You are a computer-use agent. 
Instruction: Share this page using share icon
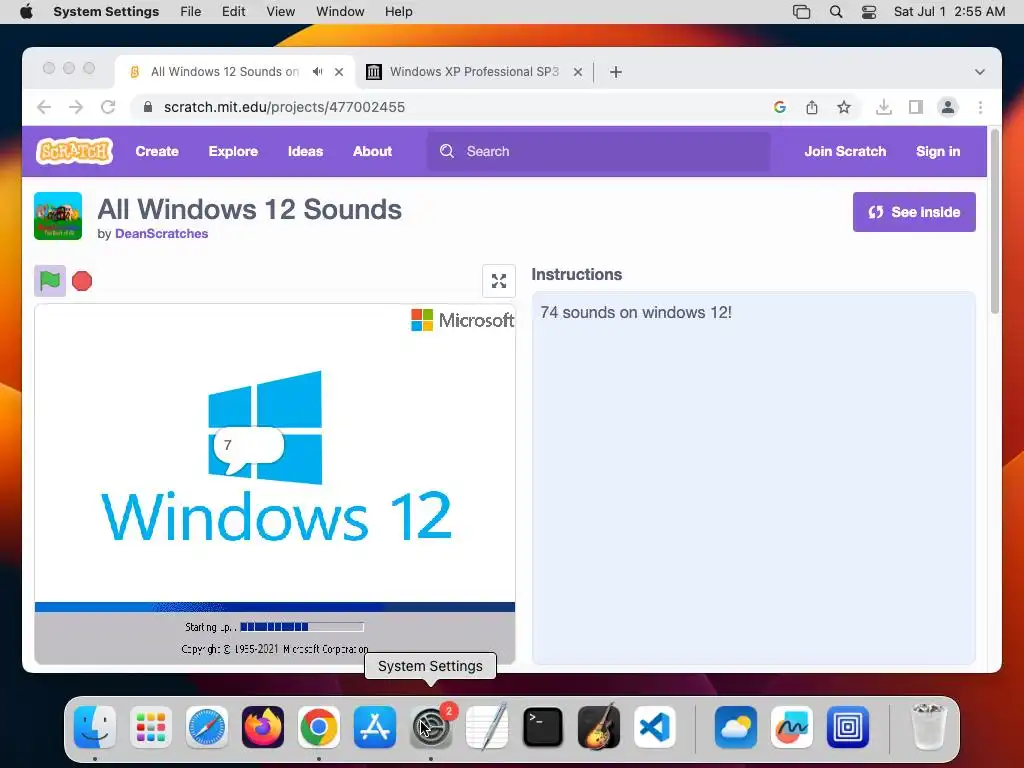(x=812, y=107)
